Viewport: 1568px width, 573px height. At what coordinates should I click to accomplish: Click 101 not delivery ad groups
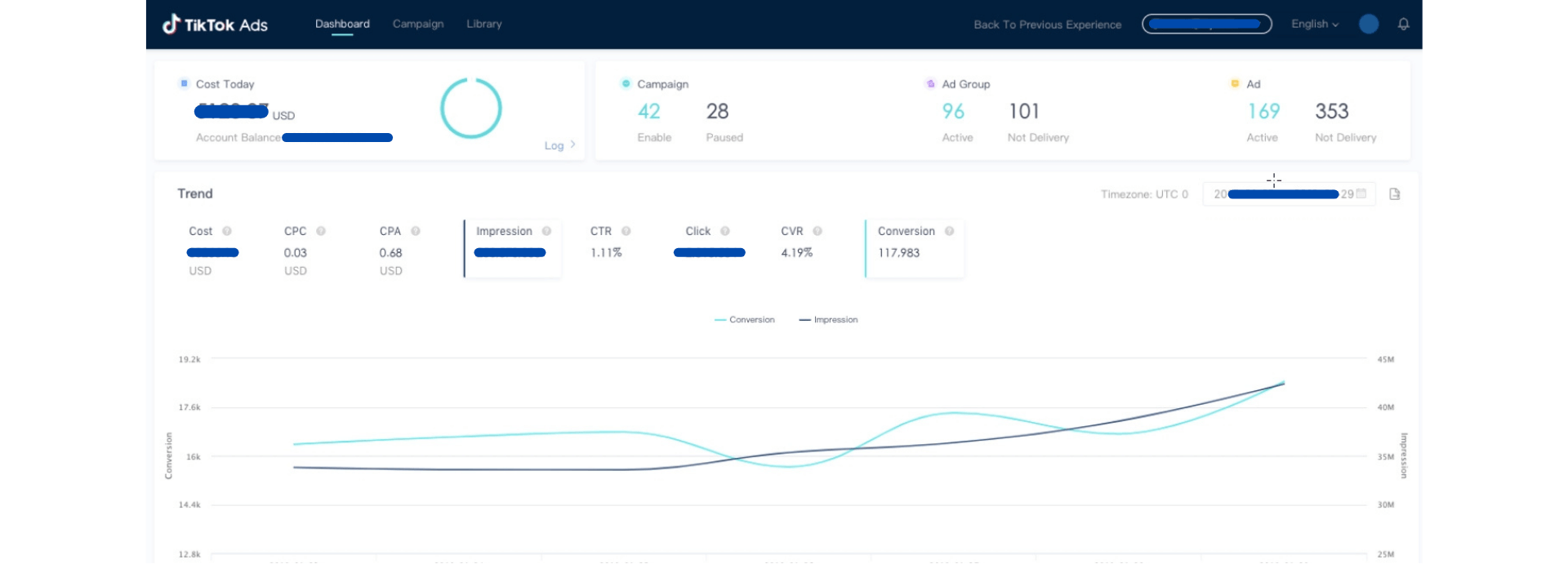click(x=1024, y=111)
